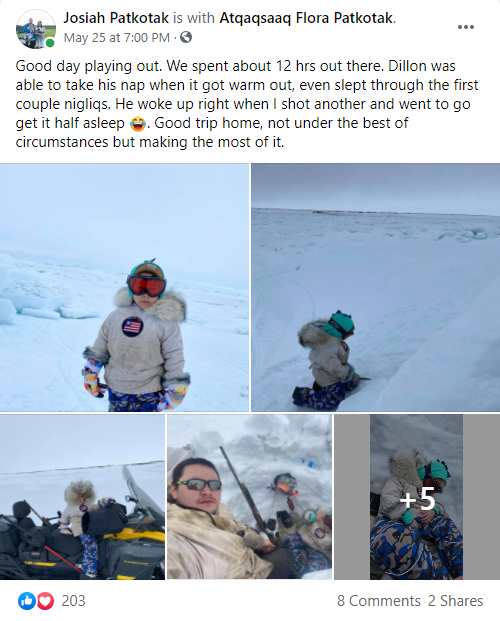View the 2 Shares list
This screenshot has height=621, width=500.
455,601
